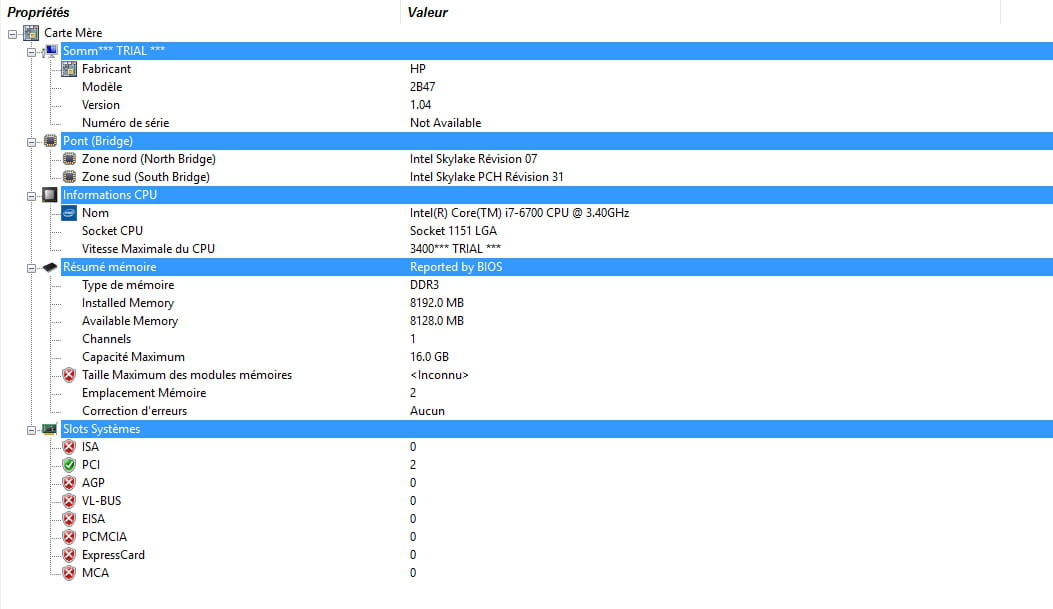Viewport: 1053px width, 609px height.
Task: Click the <Inconnu> value
Action: (439, 375)
